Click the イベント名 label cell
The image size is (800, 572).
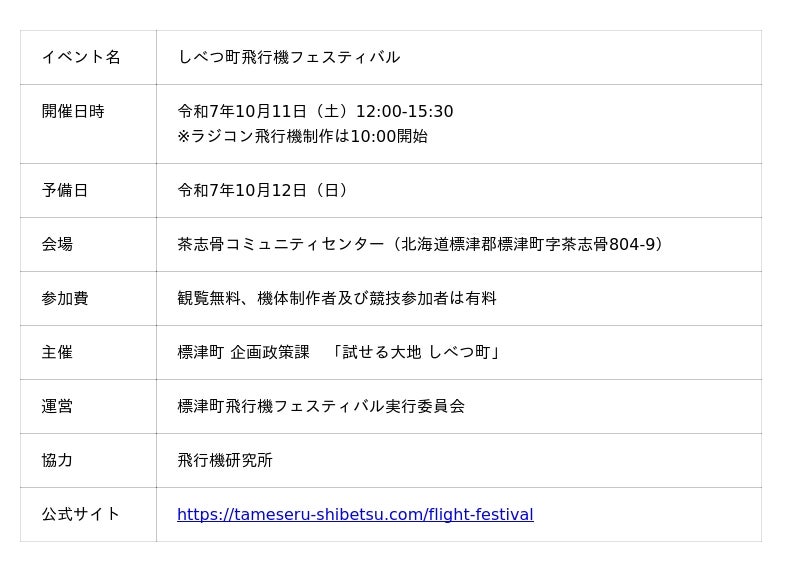tap(81, 57)
